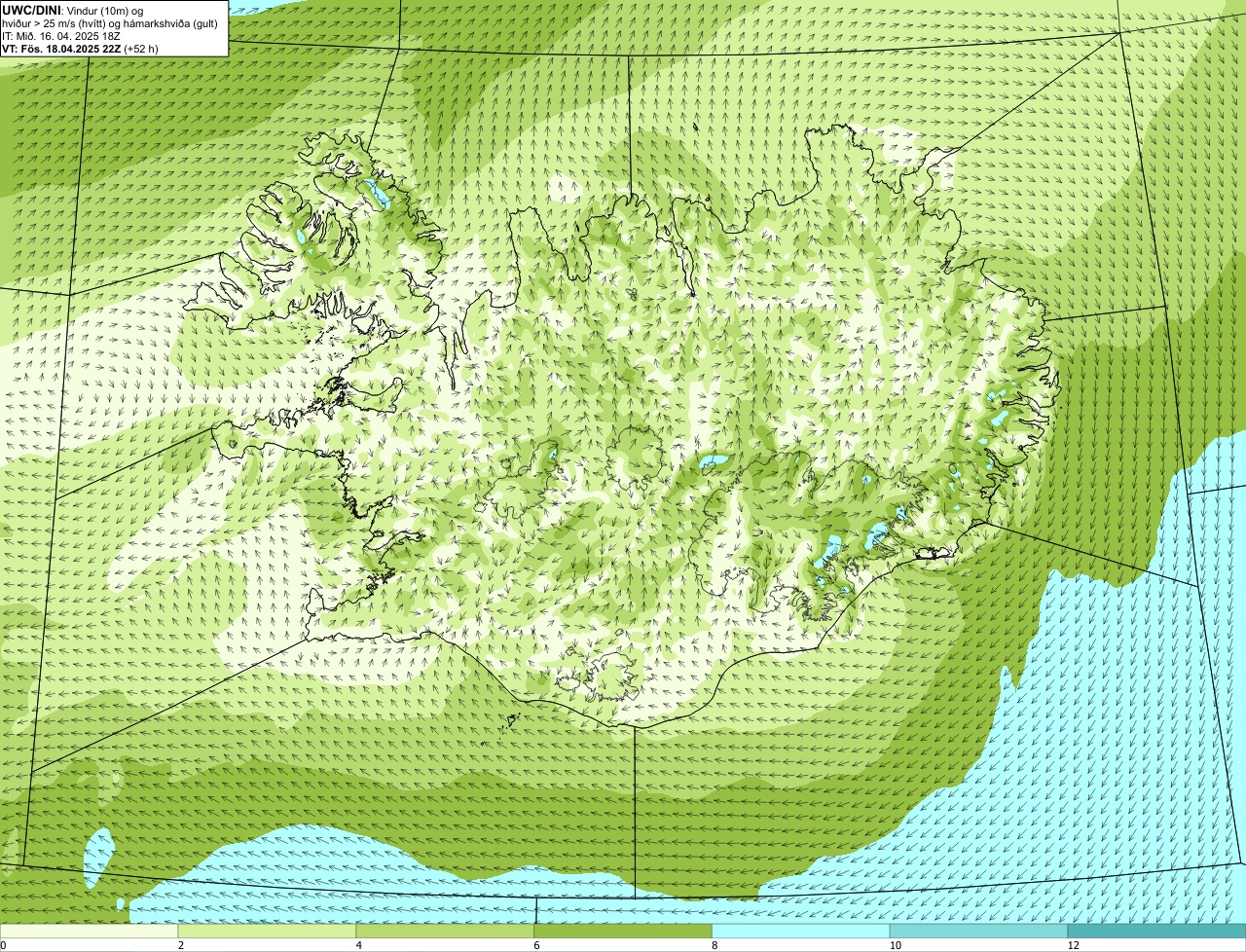The width and height of the screenshot is (1246, 952).
Task: Pick the 2–4 m/s light green segment
Action: [268, 932]
